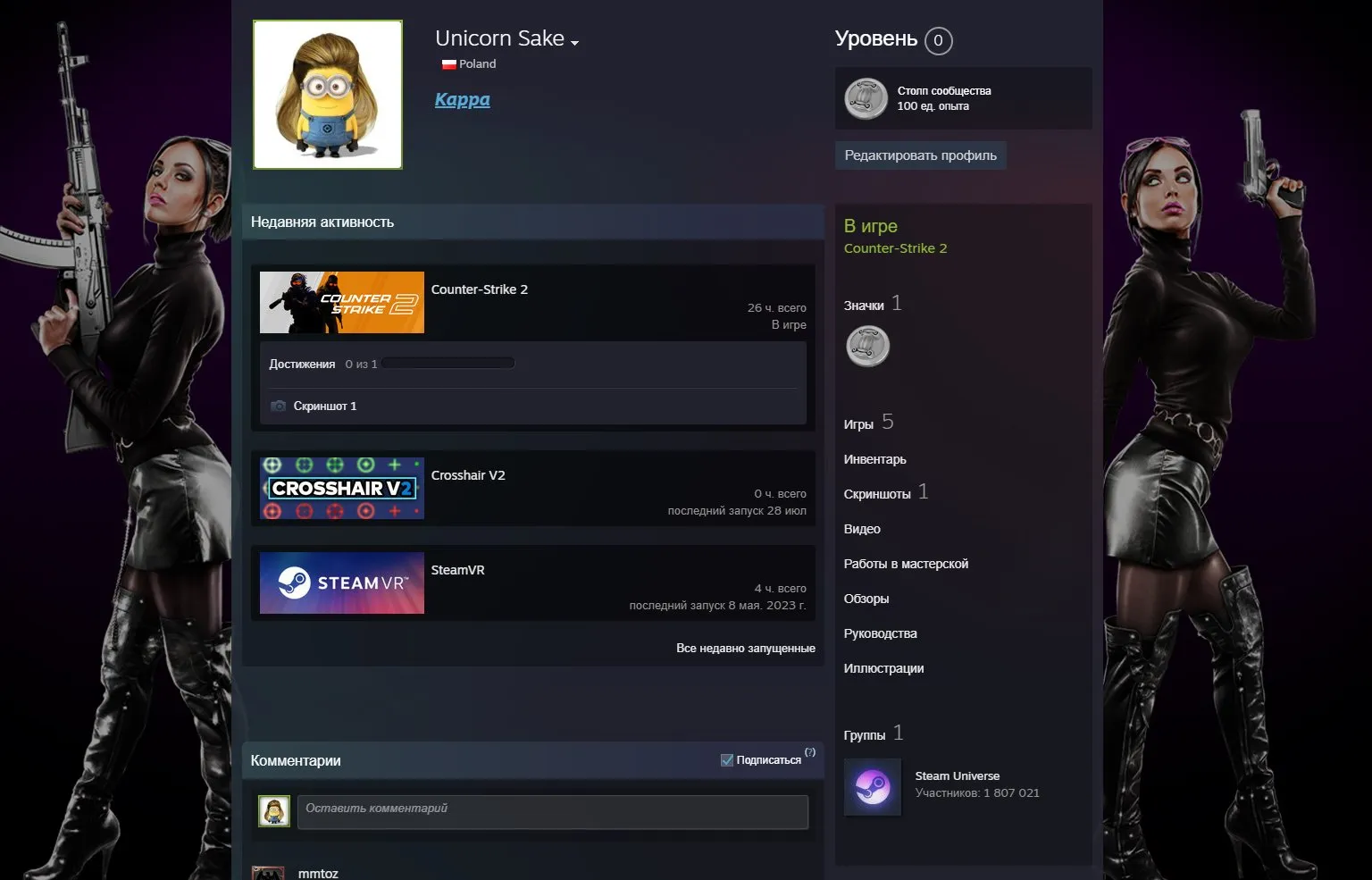Open the SteamVR title link

coord(457,570)
